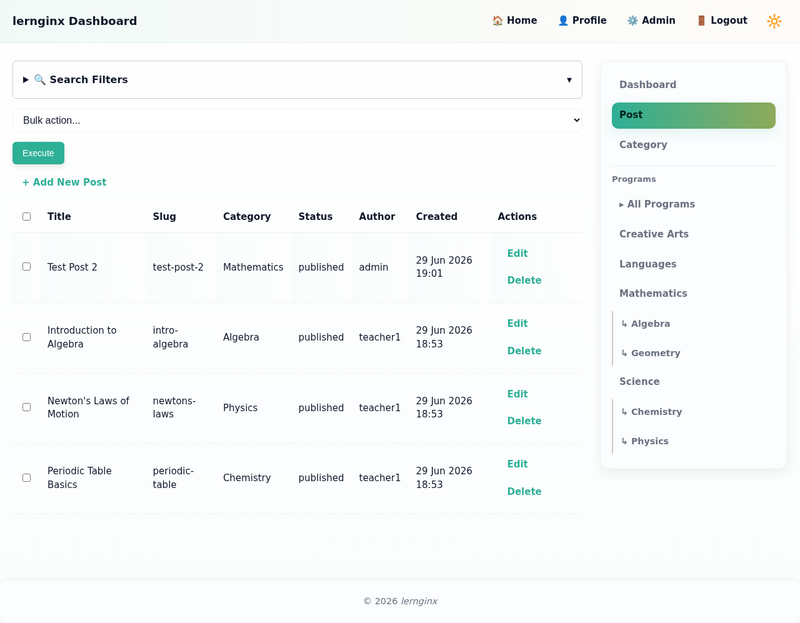Click the door icon beside Logout

tap(701, 20)
